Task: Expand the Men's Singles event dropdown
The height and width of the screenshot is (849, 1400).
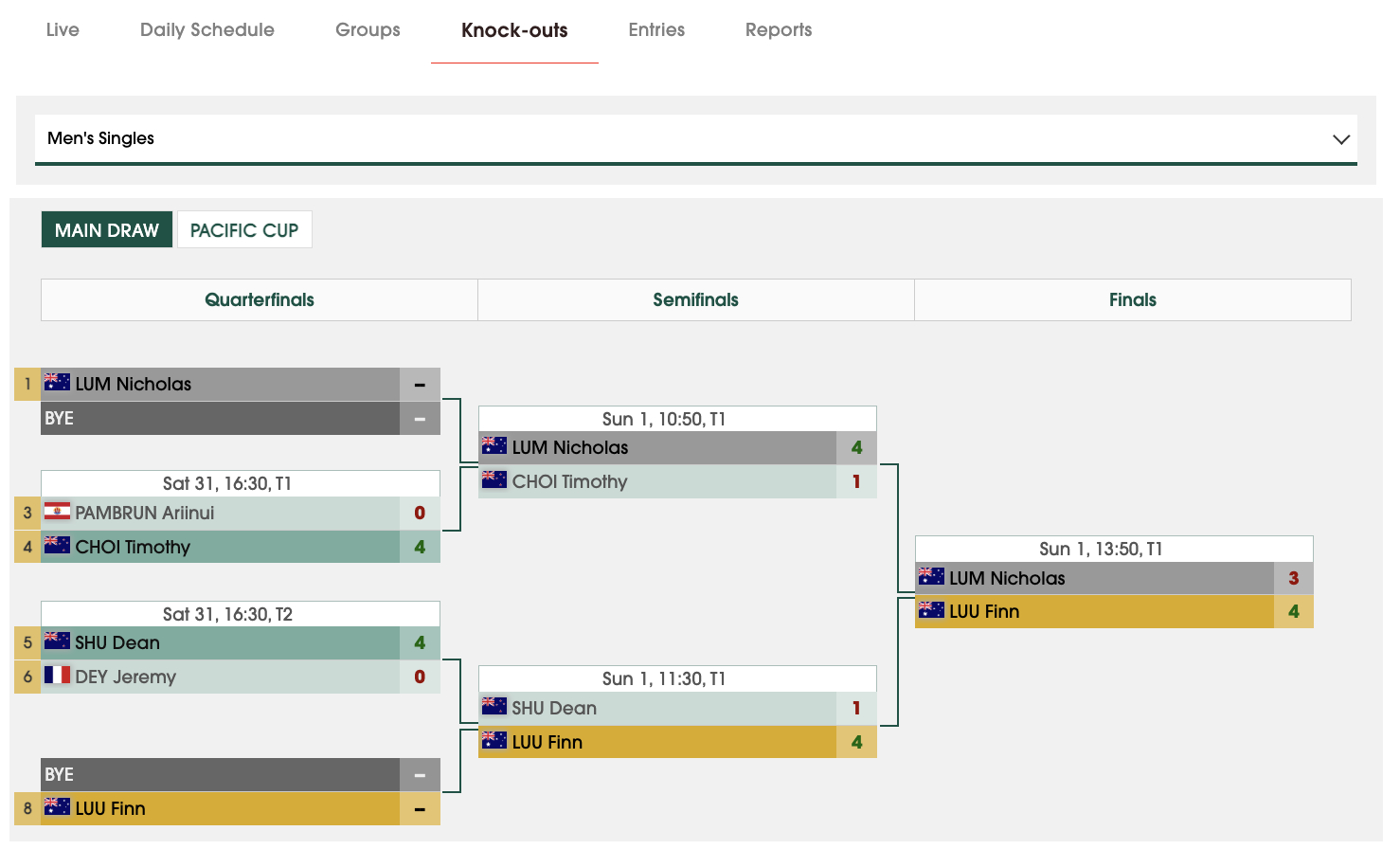Action: coord(696,138)
